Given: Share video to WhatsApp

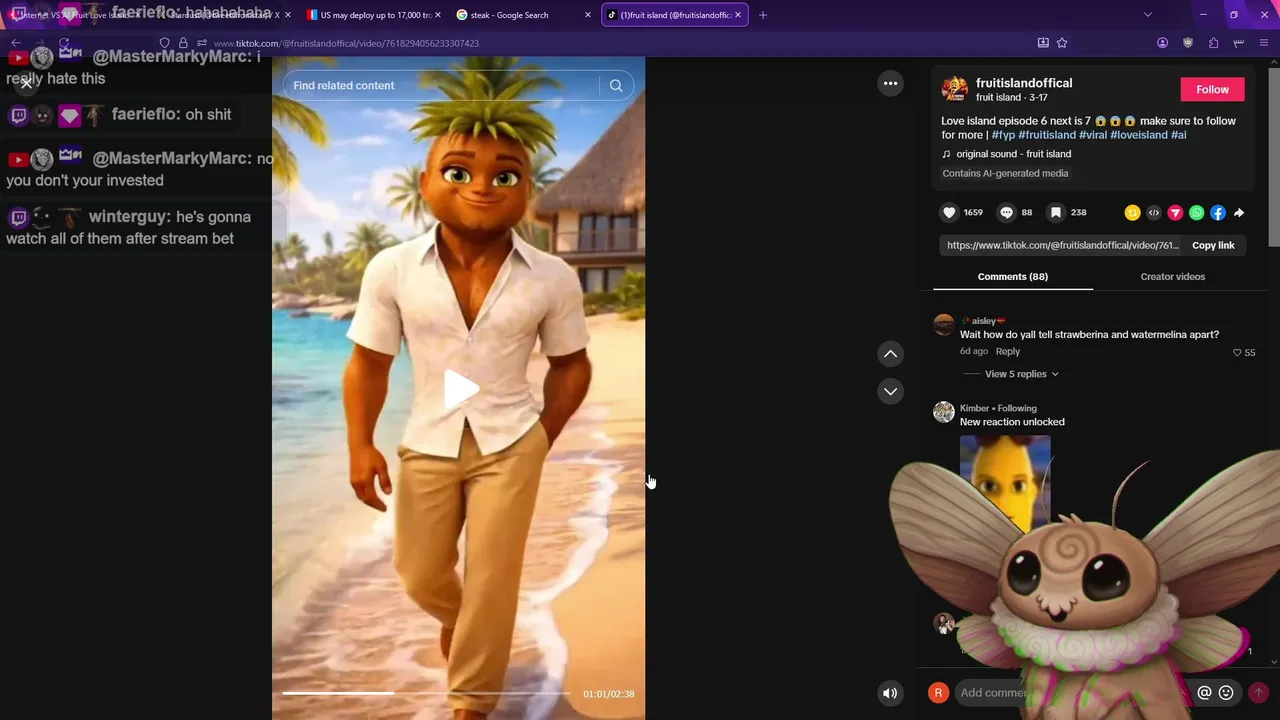Looking at the screenshot, I should [x=1196, y=212].
